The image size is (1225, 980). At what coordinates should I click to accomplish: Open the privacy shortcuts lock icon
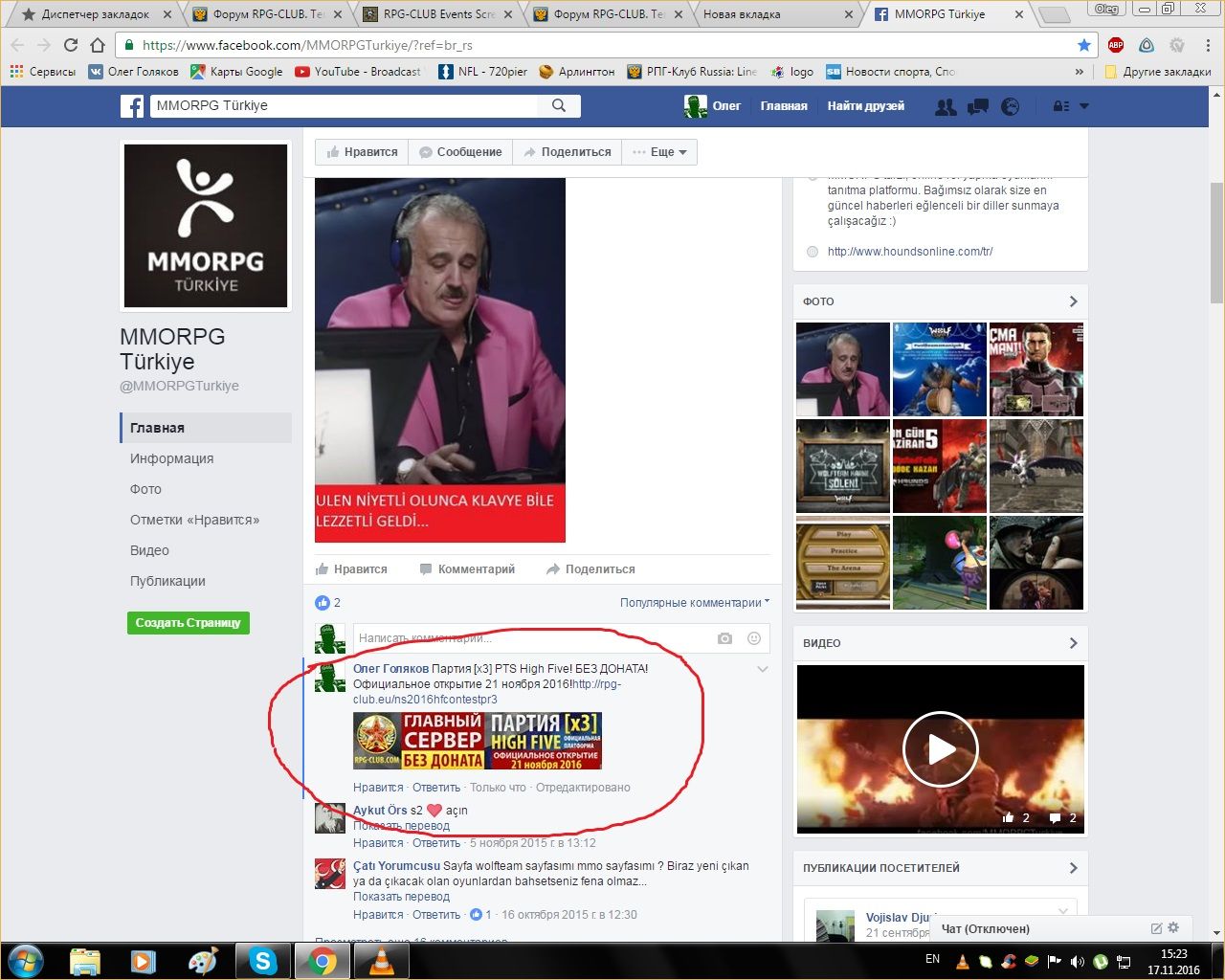coord(1060,106)
